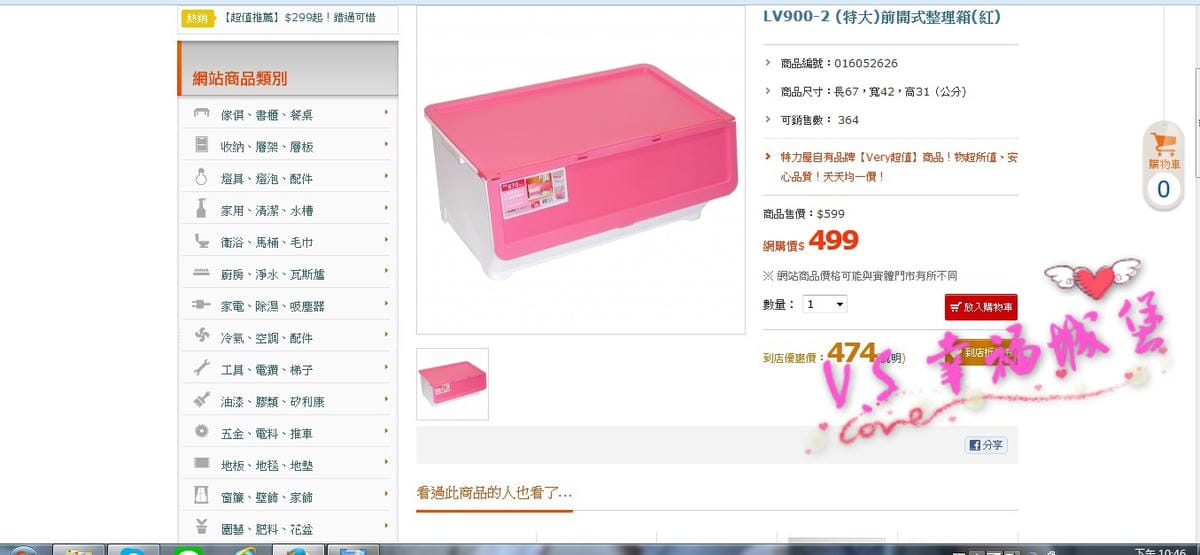
Task: Select the pink storage box thumbnail
Action: tap(452, 384)
